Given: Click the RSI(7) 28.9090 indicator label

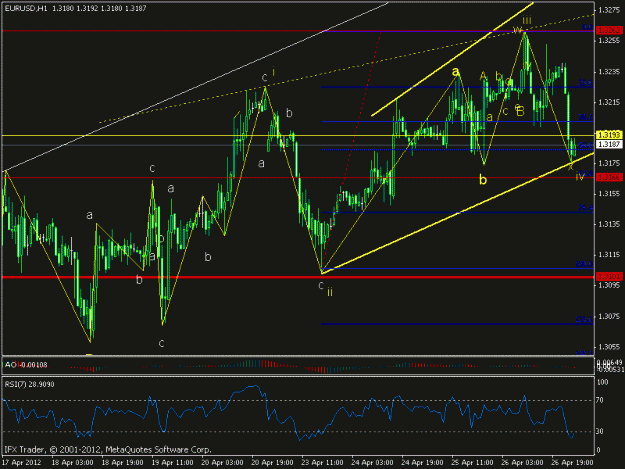Looking at the screenshot, I should point(29,385).
